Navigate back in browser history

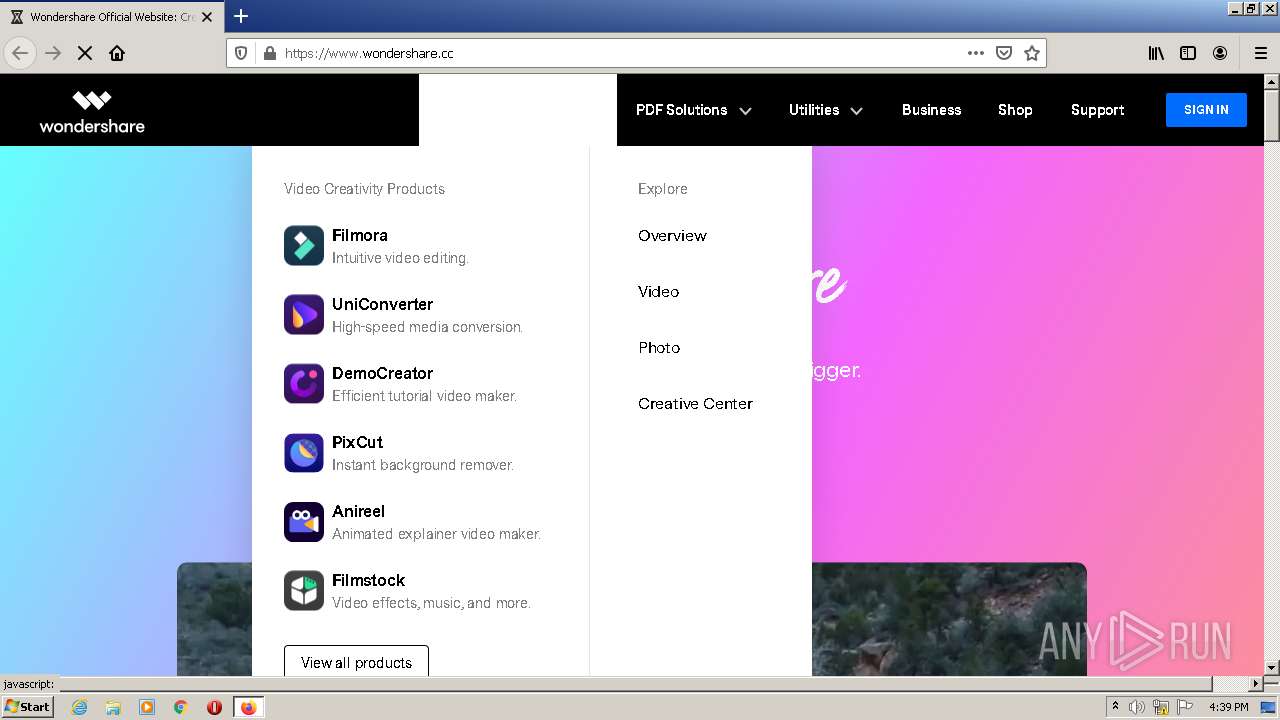tap(20, 53)
